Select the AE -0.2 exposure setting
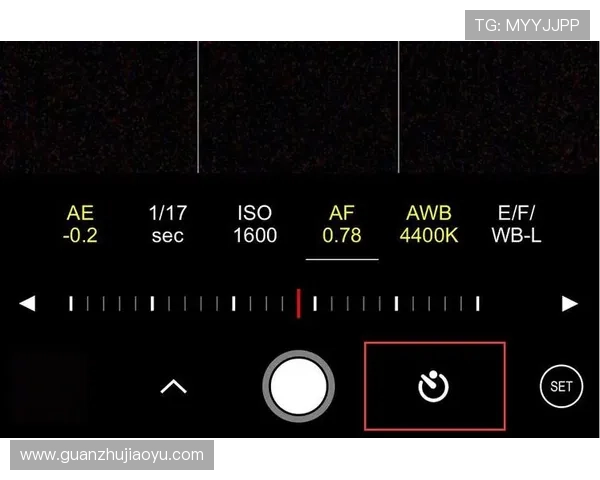 coord(80,225)
